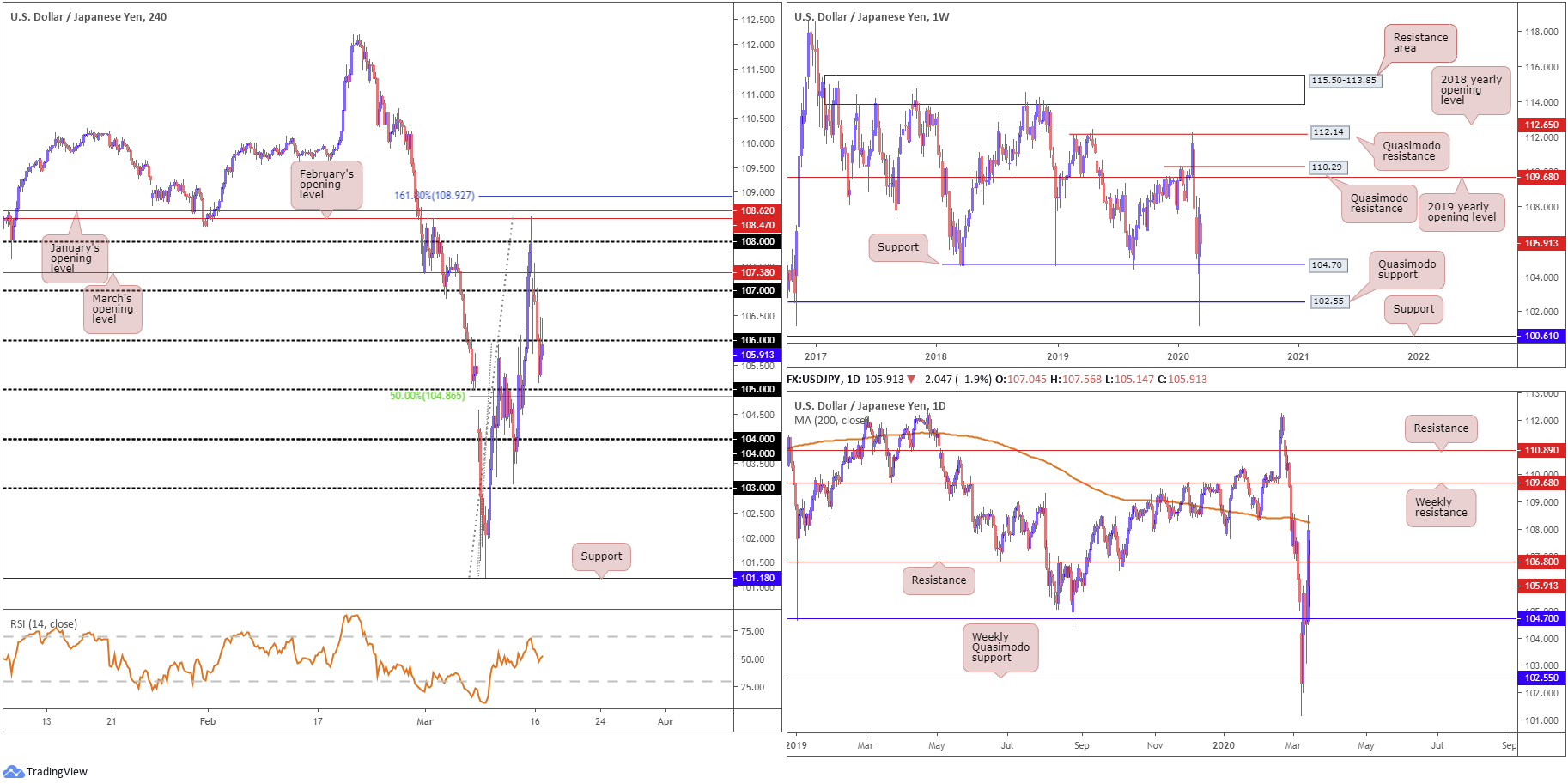The height and width of the screenshot is (784, 1568).
Task: Select the 112.650 red price tag
Action: 1541,125
